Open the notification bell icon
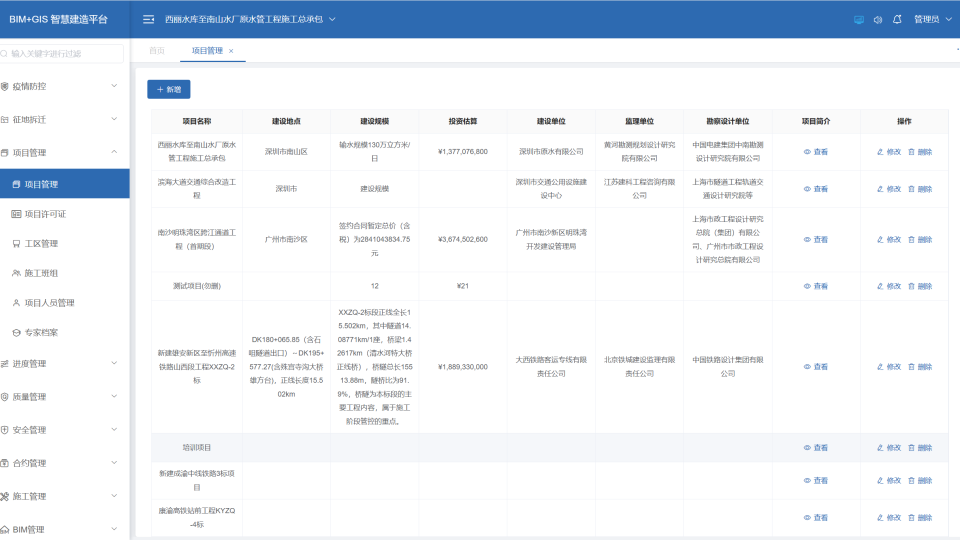Image resolution: width=960 pixels, height=540 pixels. pyautogui.click(x=897, y=19)
